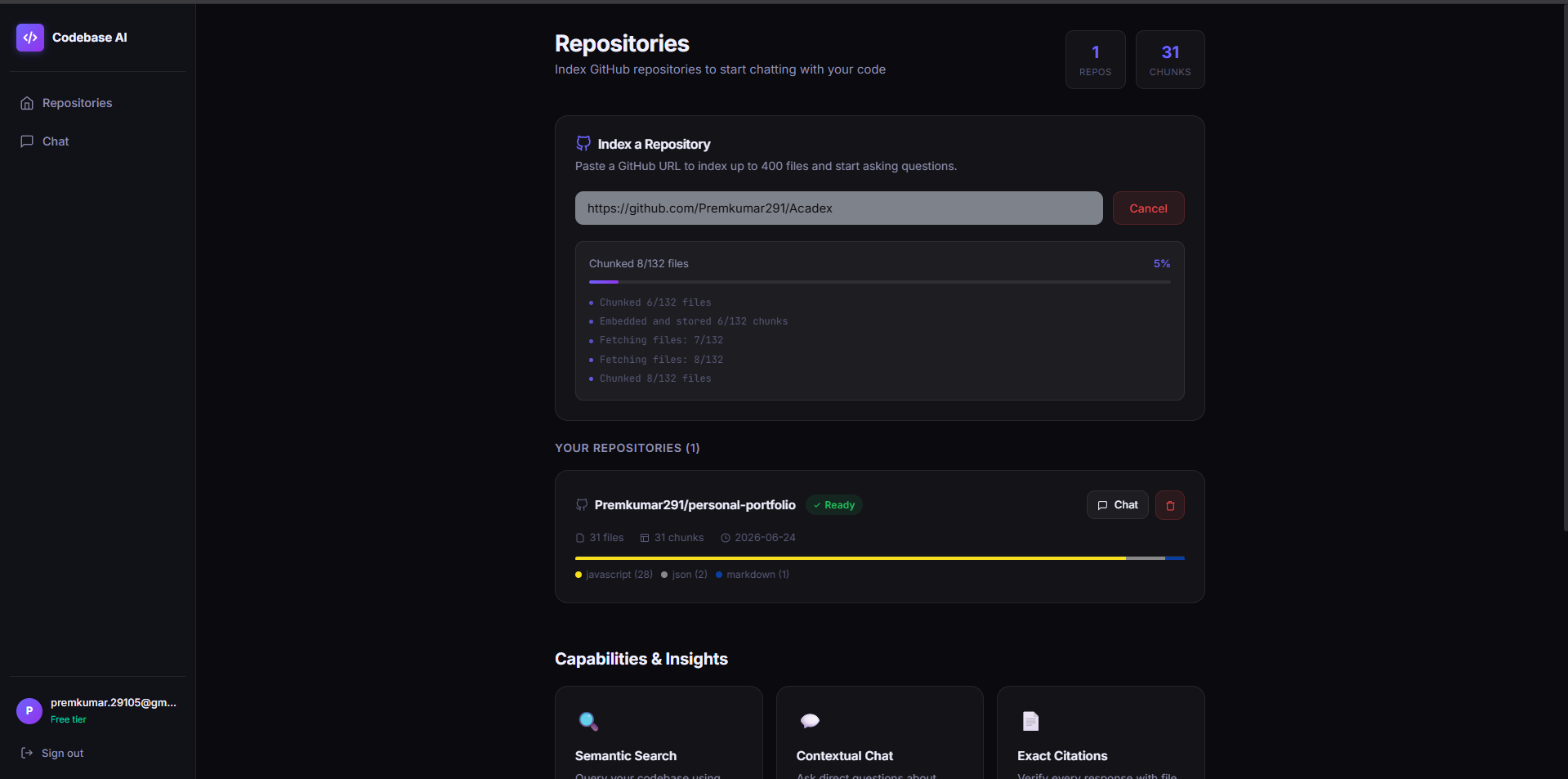Click log line 'Embedded and stored 6/132 chunks'

[x=693, y=321]
